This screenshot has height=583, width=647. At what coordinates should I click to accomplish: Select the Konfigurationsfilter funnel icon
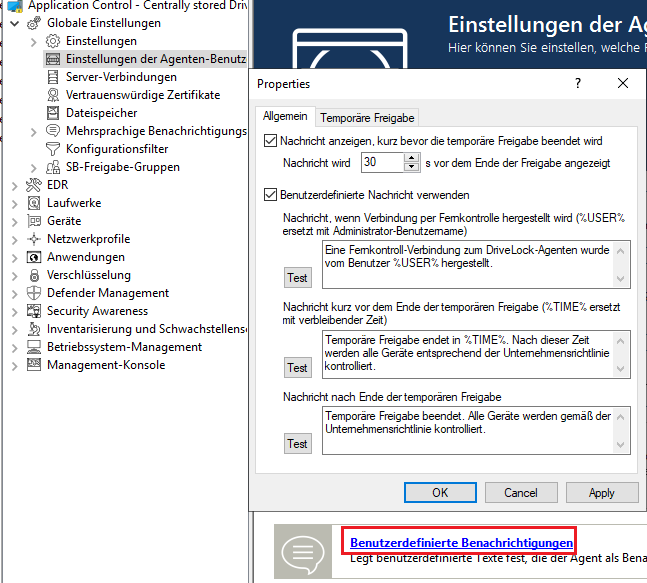tap(53, 149)
